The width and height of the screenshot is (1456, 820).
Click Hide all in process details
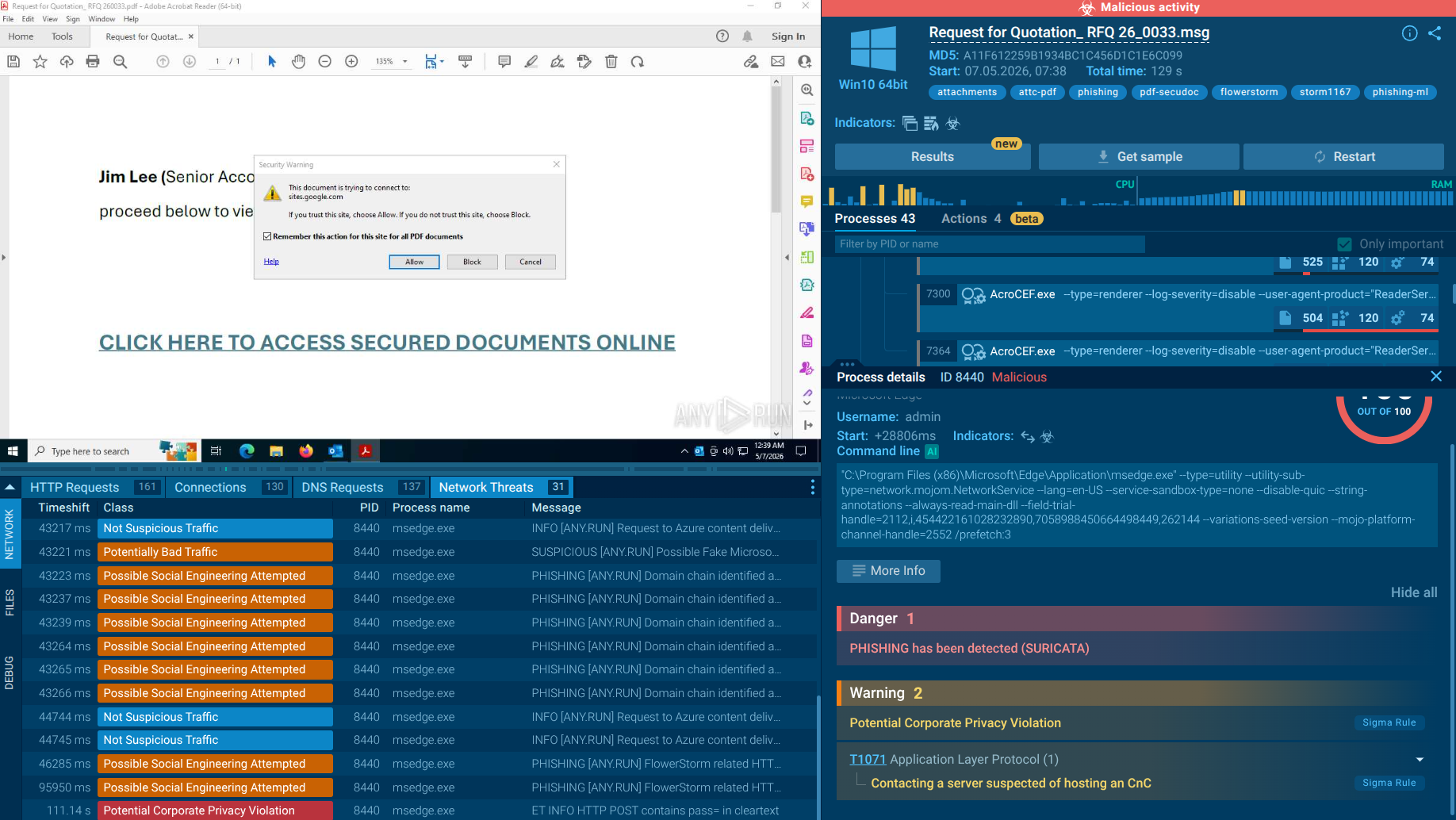point(1414,592)
